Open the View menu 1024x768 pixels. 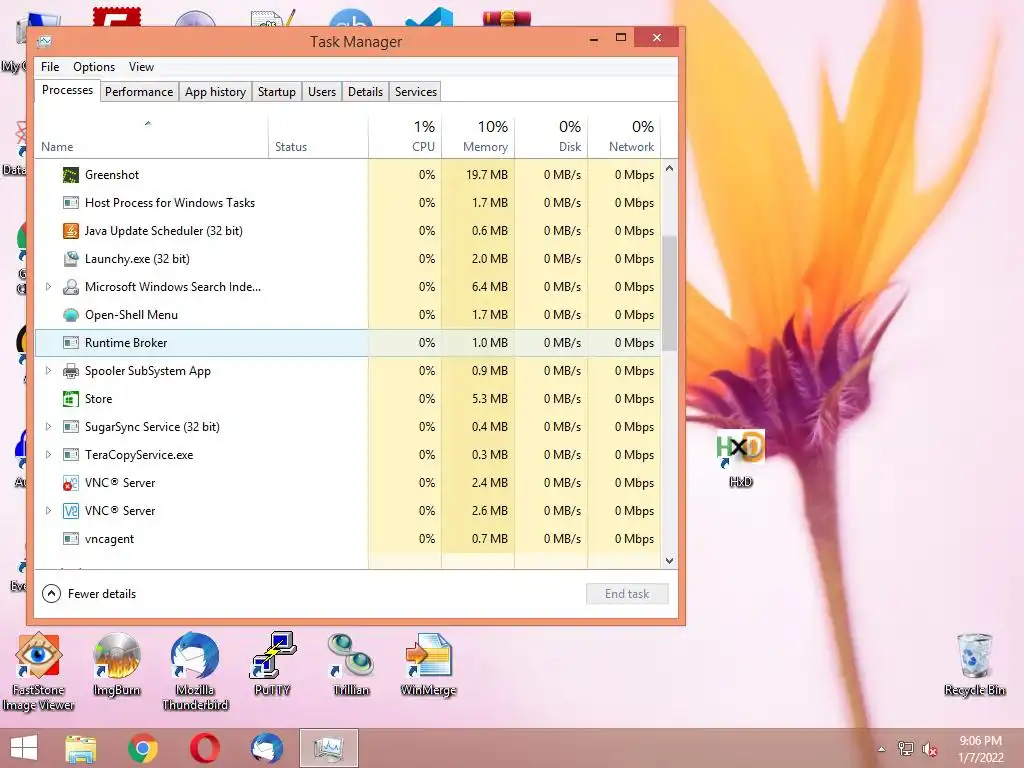point(141,67)
